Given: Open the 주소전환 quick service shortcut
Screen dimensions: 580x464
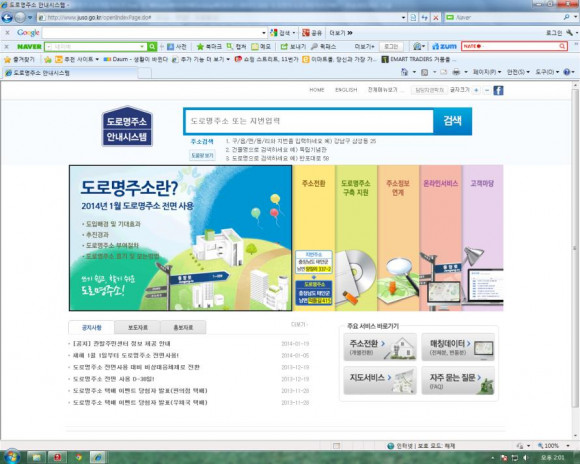Looking at the screenshot, I should click(380, 347).
